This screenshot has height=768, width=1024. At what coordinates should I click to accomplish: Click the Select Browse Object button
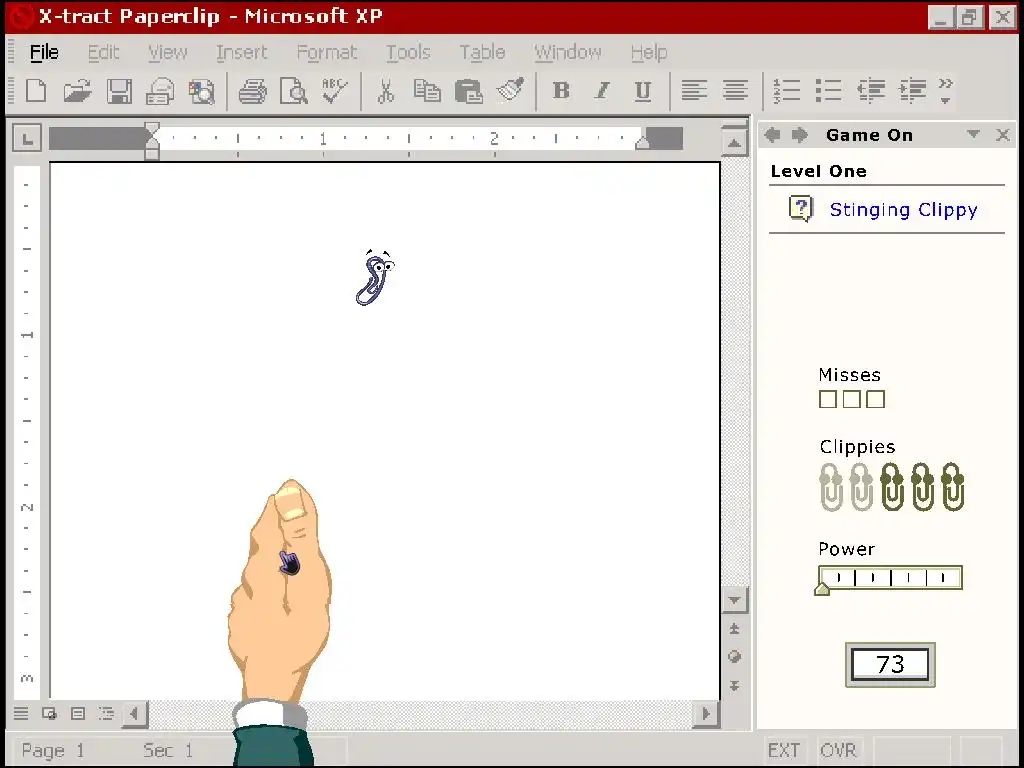[735, 657]
